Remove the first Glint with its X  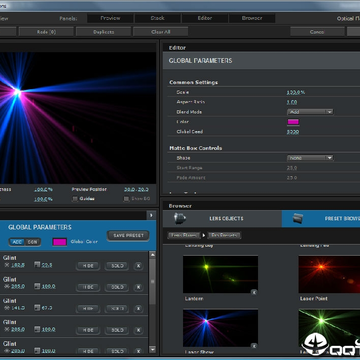click(138, 266)
